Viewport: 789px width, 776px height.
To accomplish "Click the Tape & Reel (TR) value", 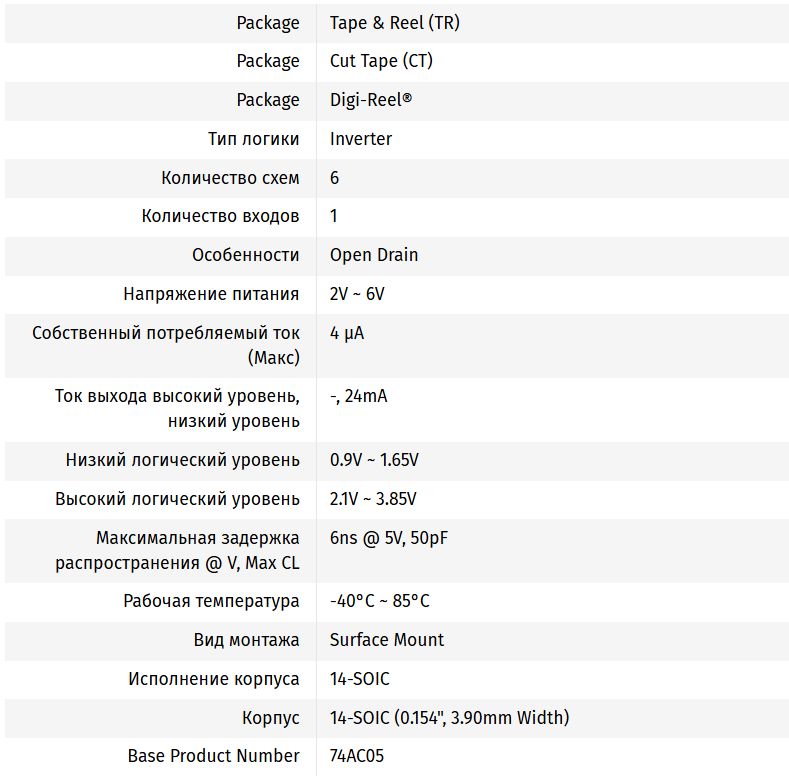I will [x=394, y=23].
